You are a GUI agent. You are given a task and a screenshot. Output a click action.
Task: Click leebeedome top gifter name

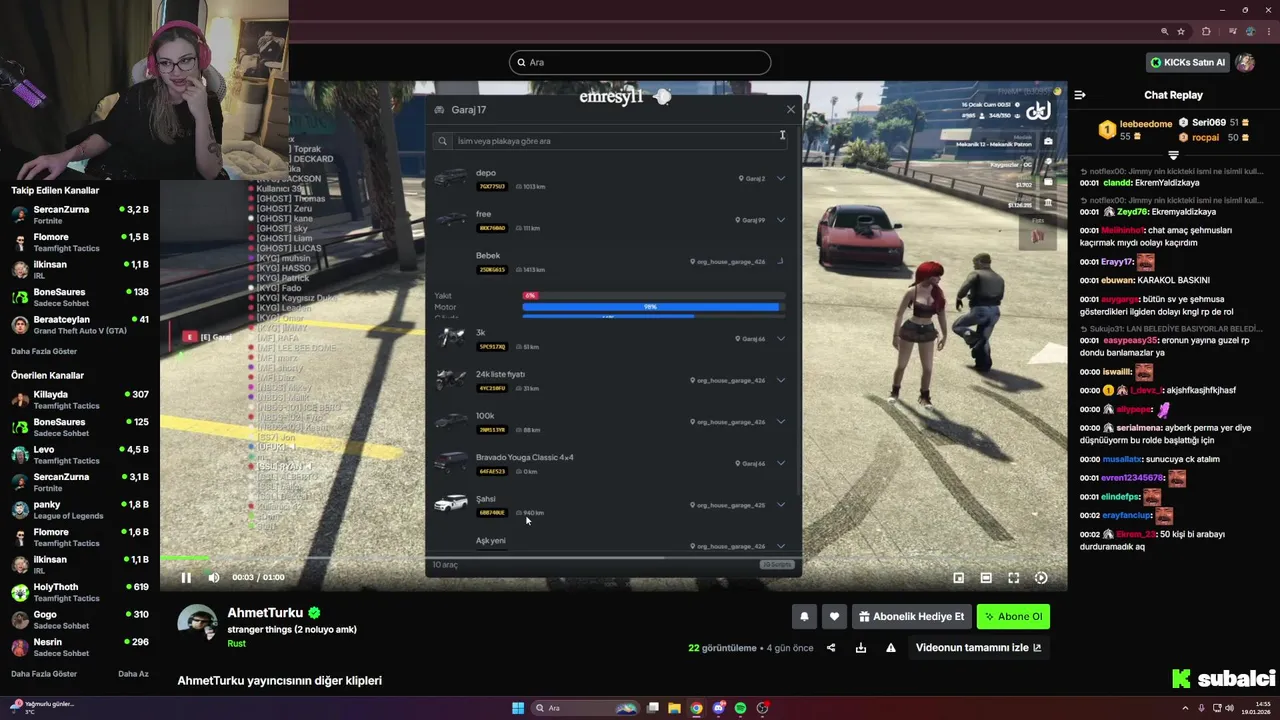(1146, 124)
